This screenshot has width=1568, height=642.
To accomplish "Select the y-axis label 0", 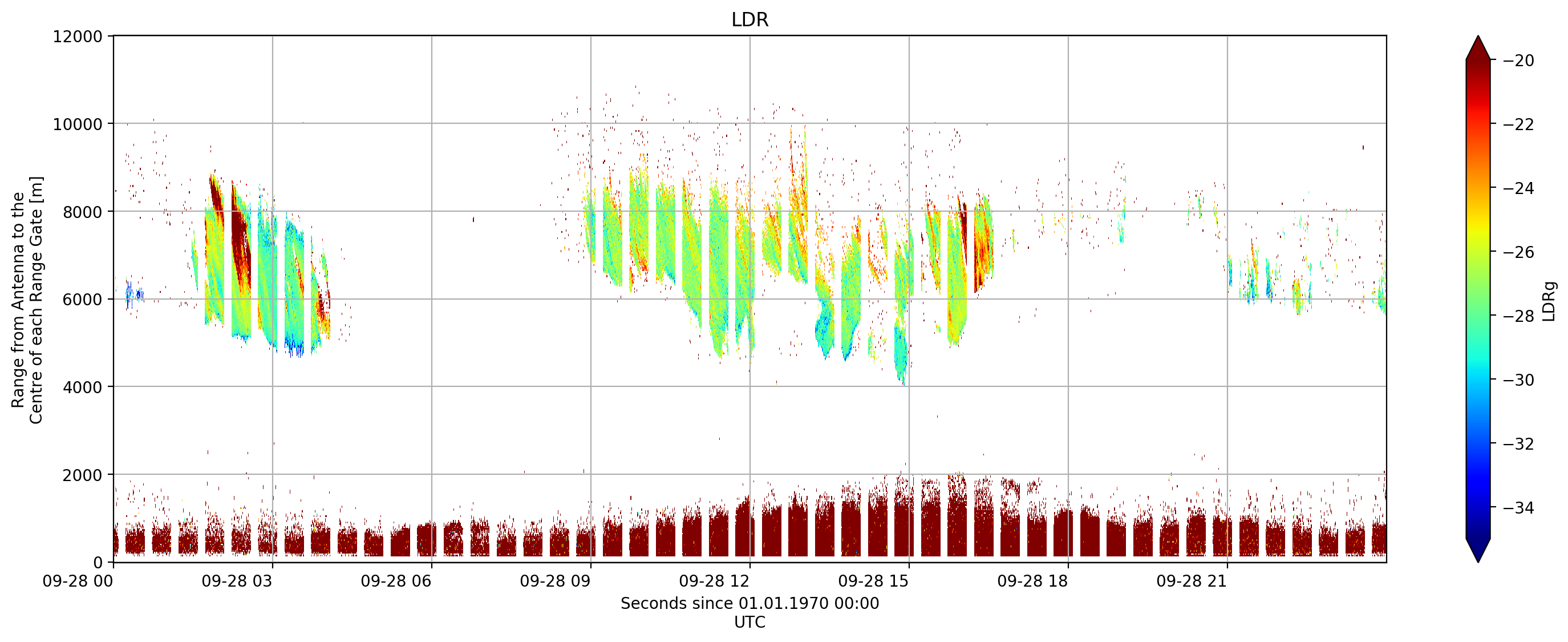I will click(x=98, y=563).
